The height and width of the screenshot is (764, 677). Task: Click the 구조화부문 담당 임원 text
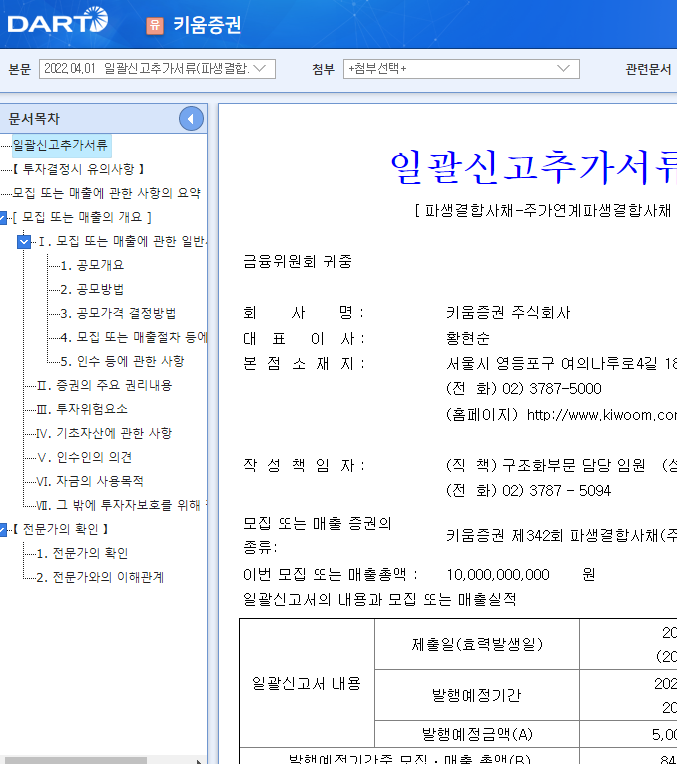coord(574,465)
